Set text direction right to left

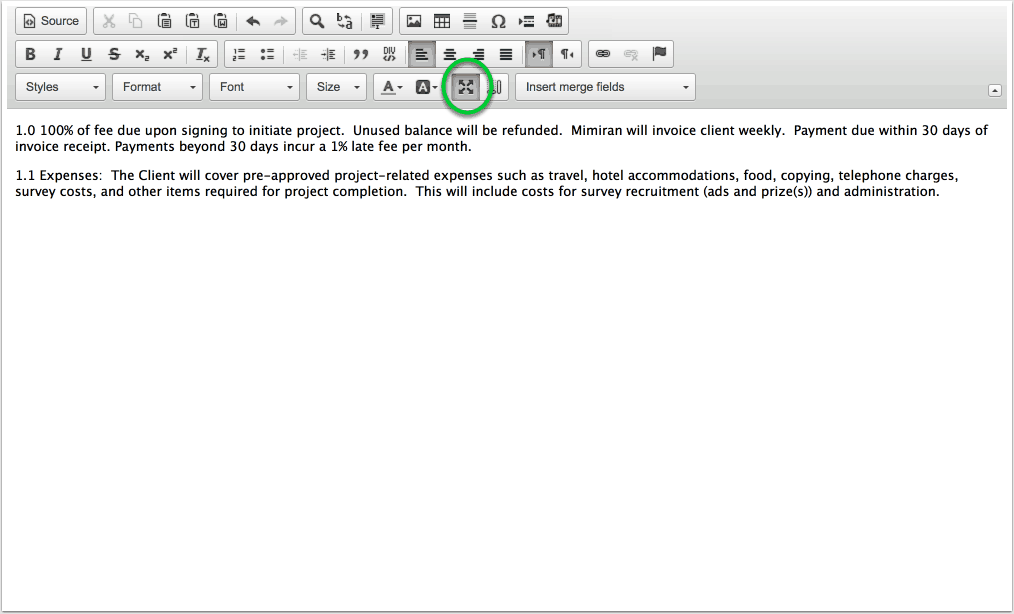click(x=566, y=54)
